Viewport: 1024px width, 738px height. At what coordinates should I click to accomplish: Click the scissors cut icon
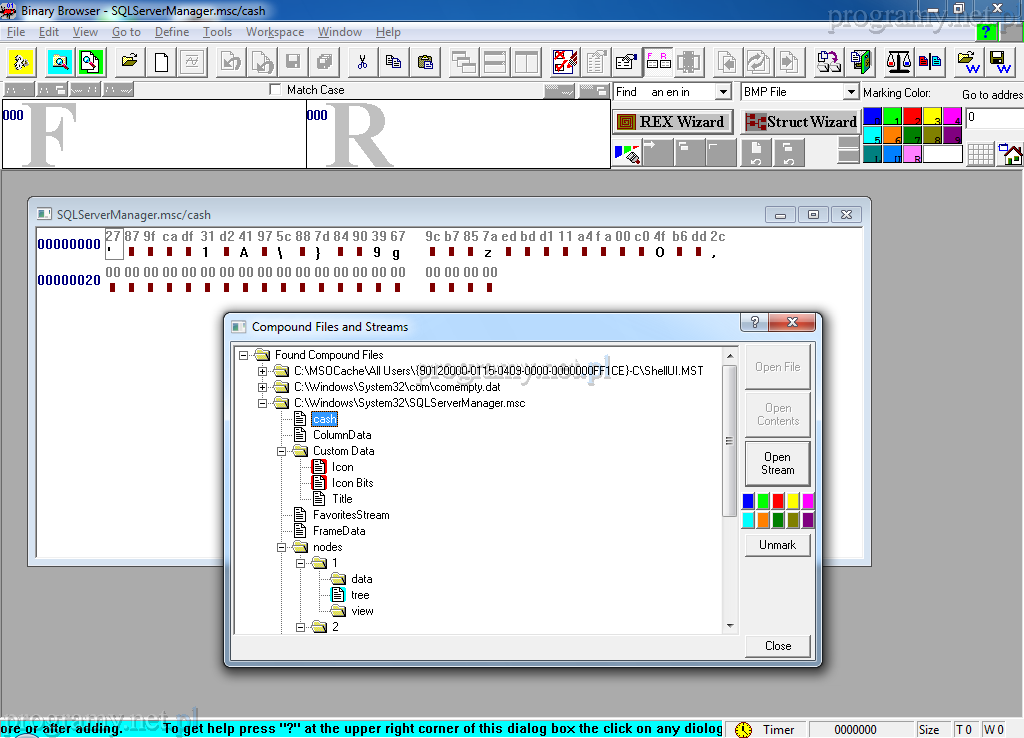361,62
